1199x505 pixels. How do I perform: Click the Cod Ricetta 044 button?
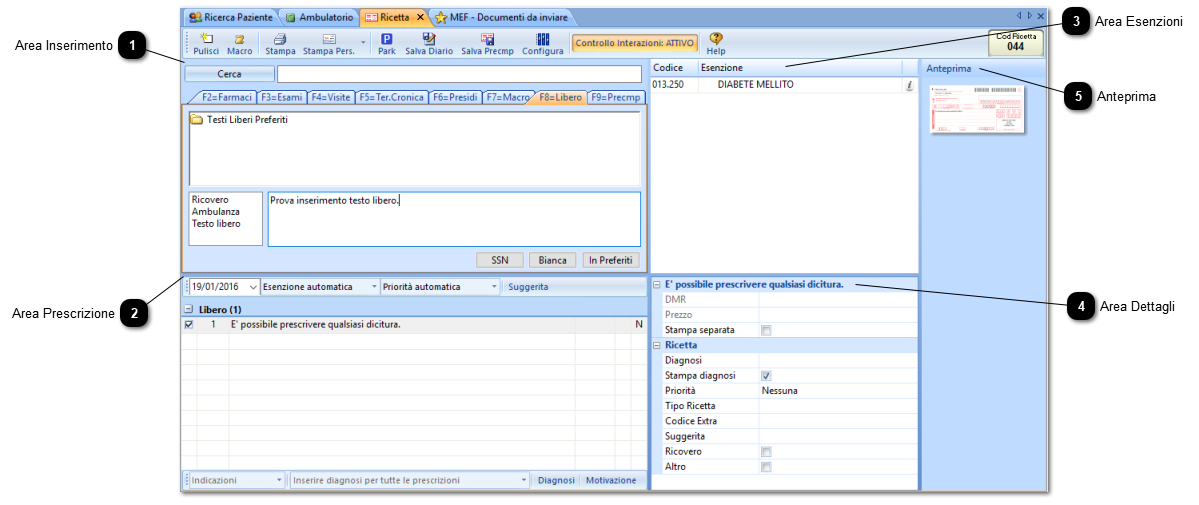pyautogui.click(x=1015, y=43)
